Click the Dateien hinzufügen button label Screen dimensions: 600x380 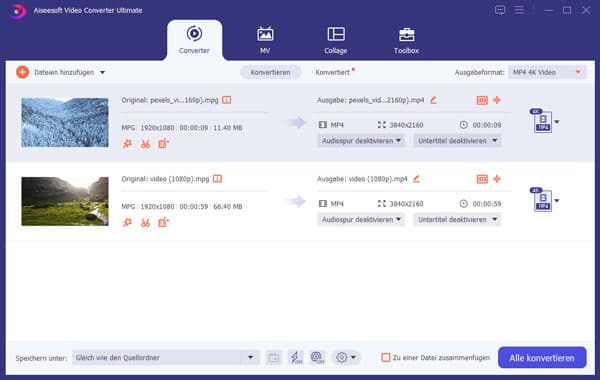[x=64, y=72]
